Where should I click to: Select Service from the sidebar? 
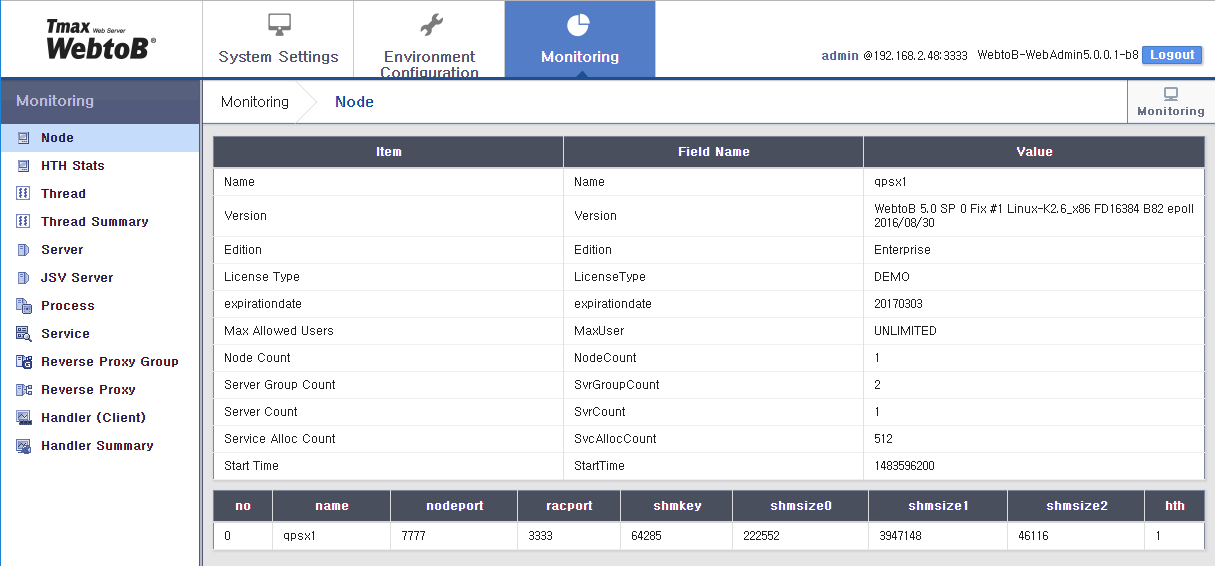point(100,334)
